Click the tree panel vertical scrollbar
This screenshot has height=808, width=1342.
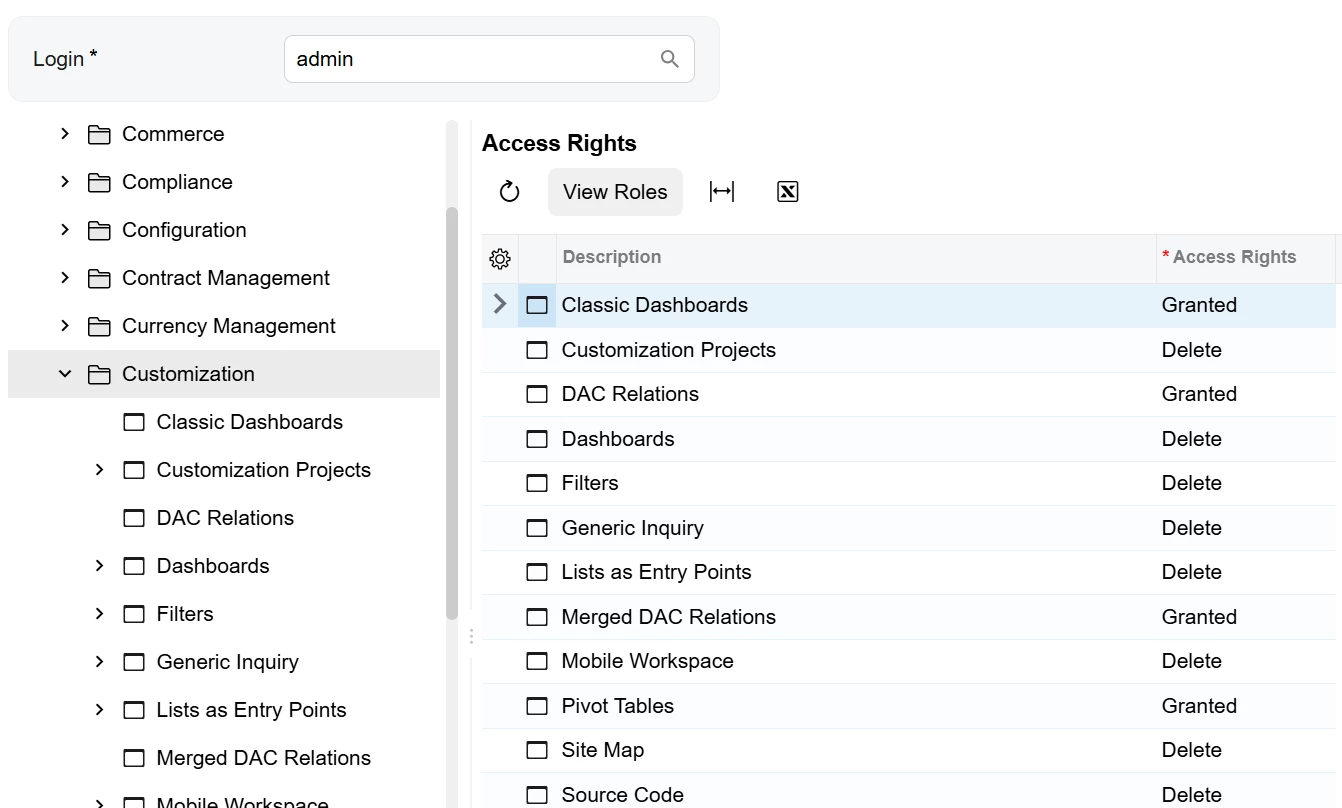point(452,410)
